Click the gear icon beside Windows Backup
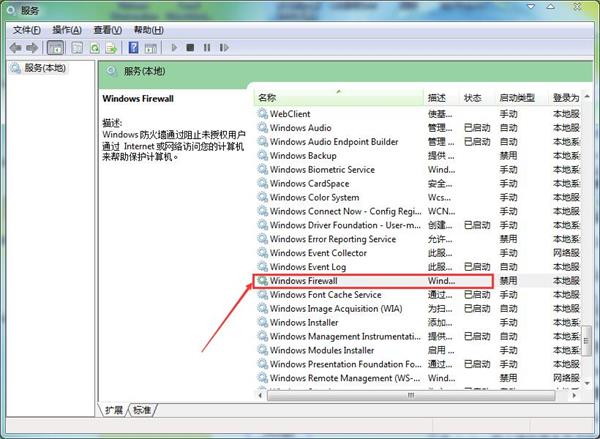 [262, 155]
